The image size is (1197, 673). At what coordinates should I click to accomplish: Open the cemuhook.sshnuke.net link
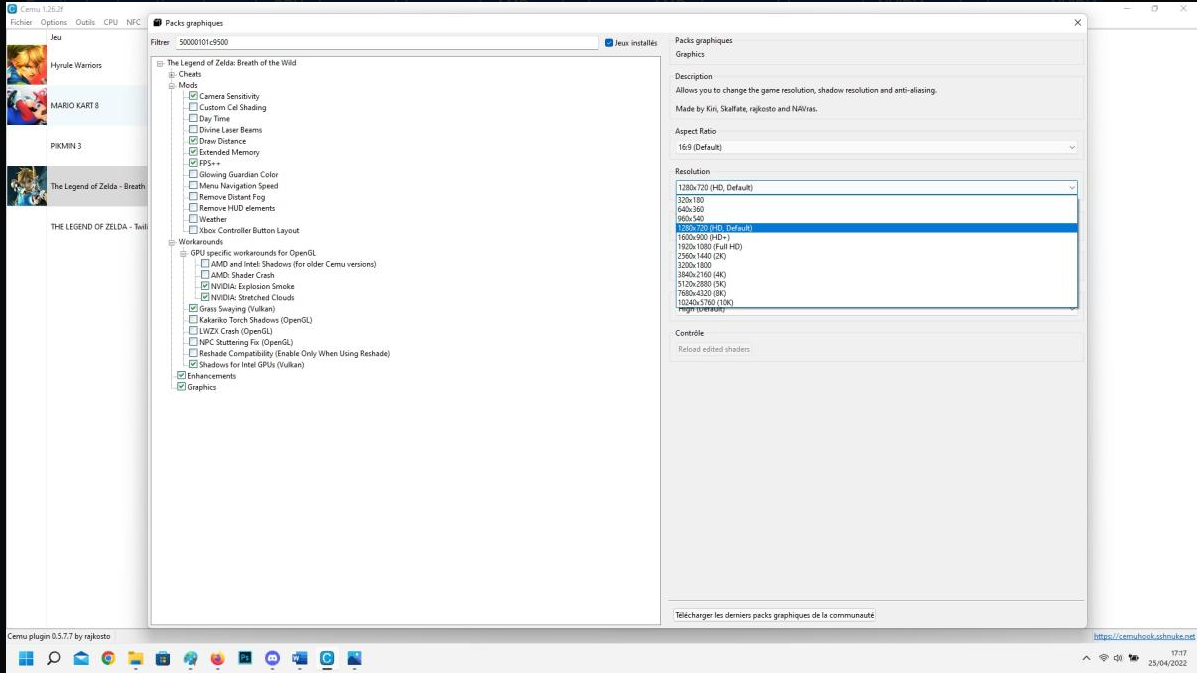(1144, 636)
